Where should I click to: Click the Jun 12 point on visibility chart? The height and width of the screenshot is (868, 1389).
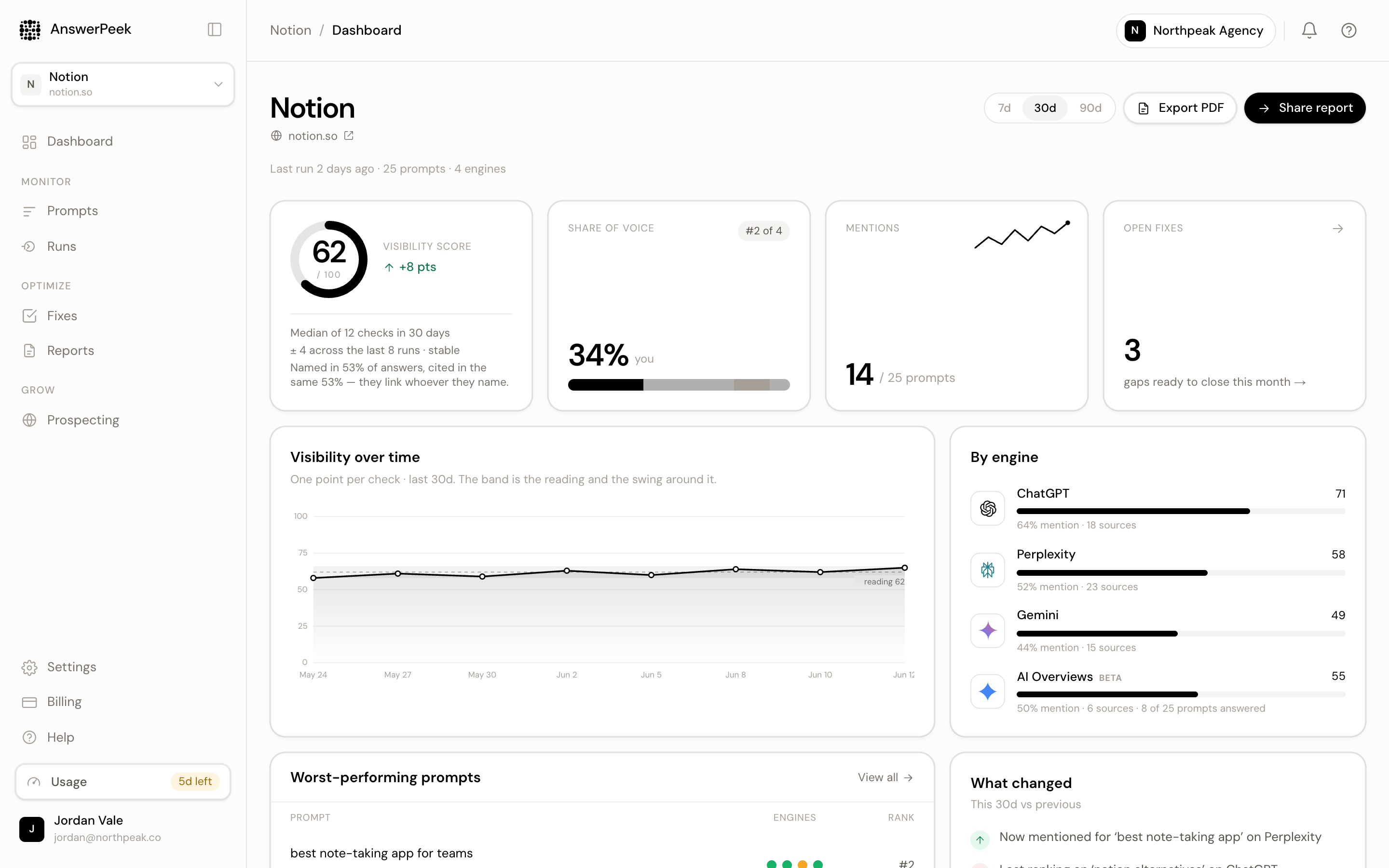coord(904,568)
